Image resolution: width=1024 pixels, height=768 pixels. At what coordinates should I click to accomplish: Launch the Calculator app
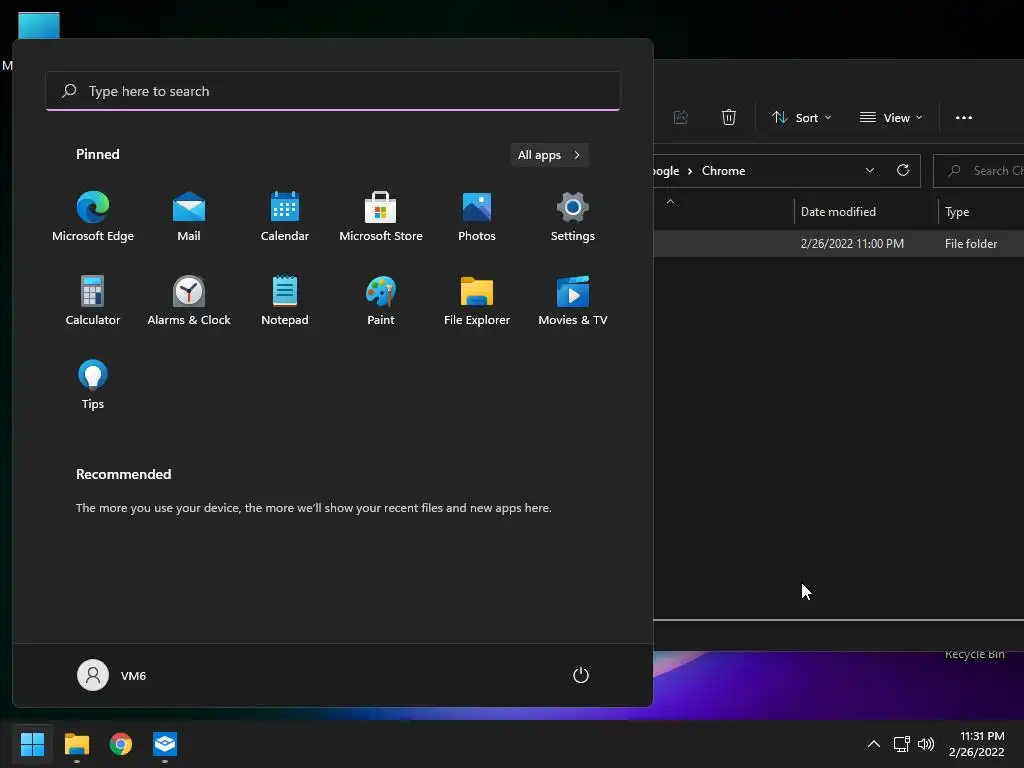coord(93,300)
